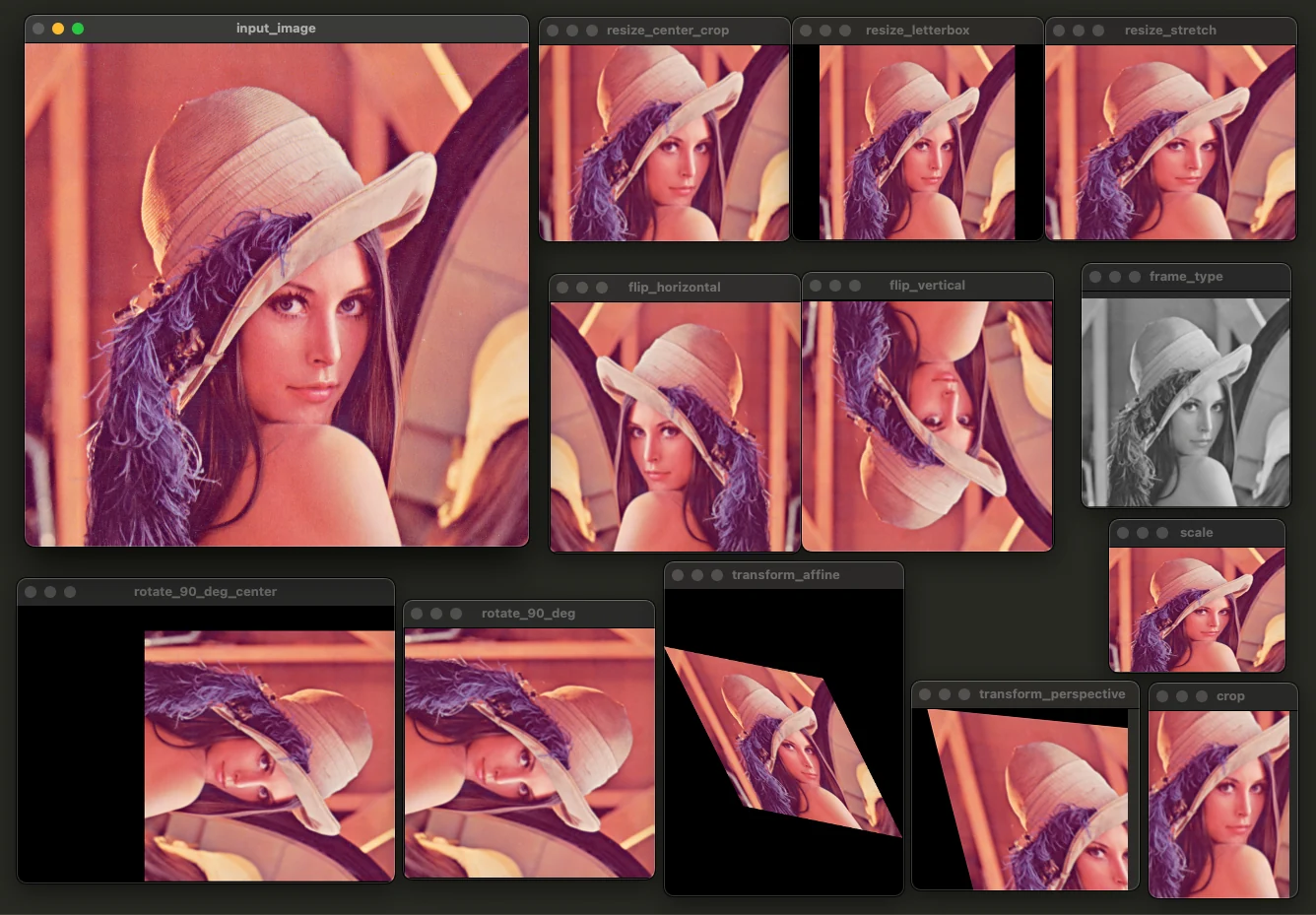Focus the transform_affine window title bar
Image resolution: width=1316 pixels, height=915 pixels.
(785, 575)
